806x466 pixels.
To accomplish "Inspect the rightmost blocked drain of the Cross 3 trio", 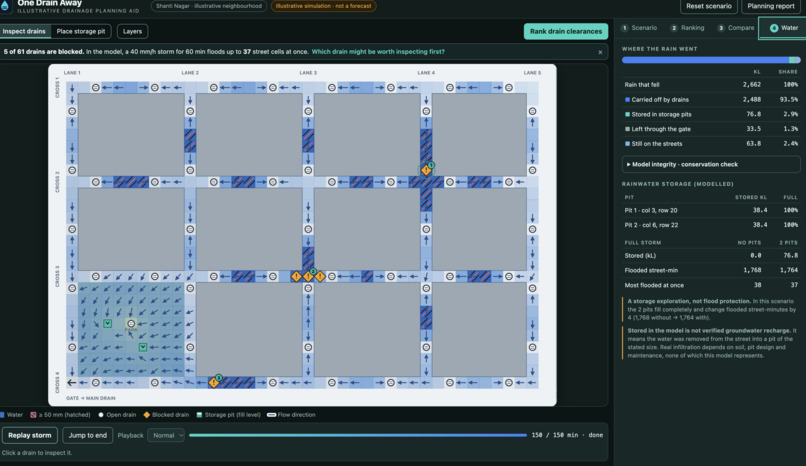I will [x=320, y=276].
